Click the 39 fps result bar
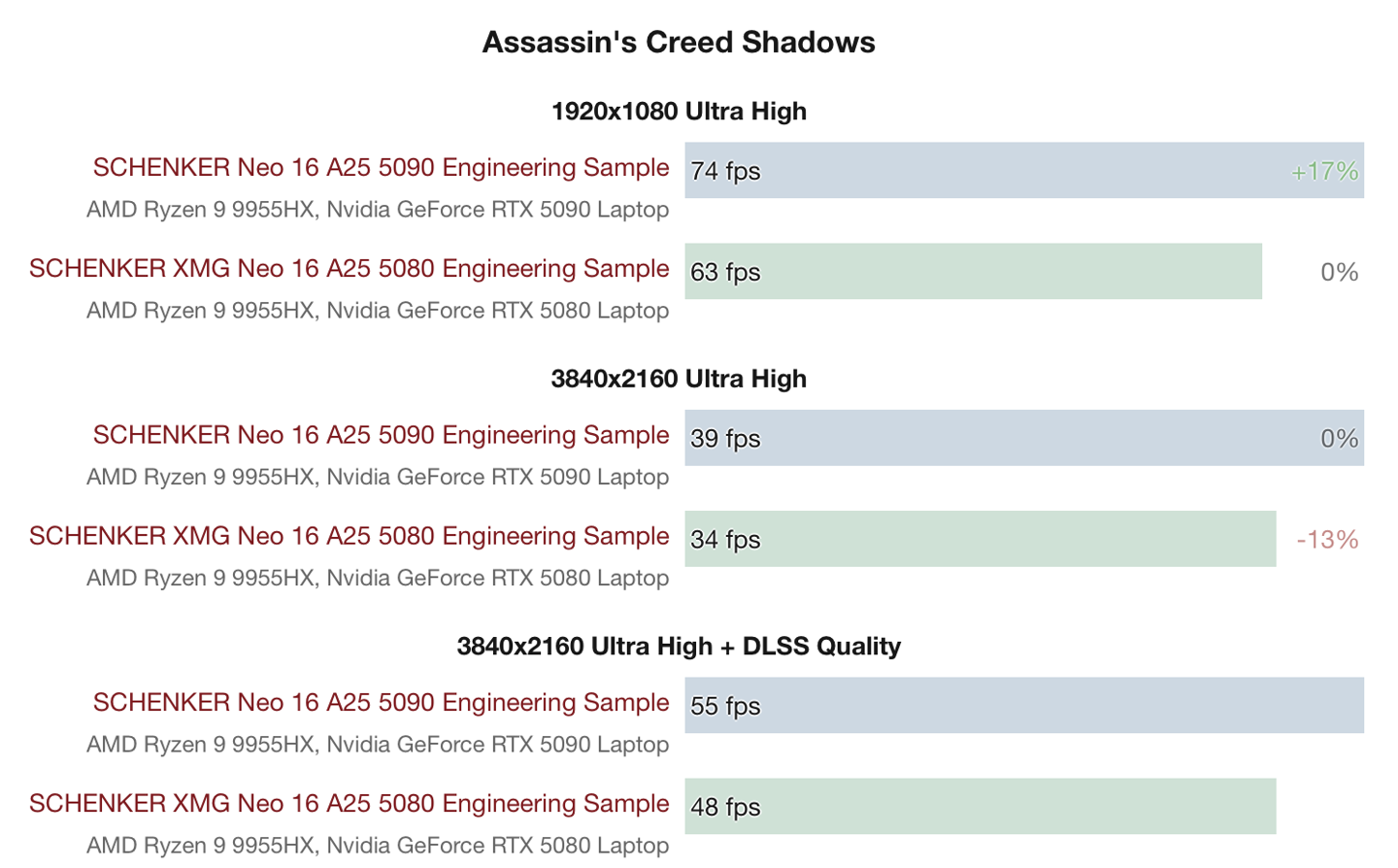Screen dimensions: 1398x868 click(1023, 438)
